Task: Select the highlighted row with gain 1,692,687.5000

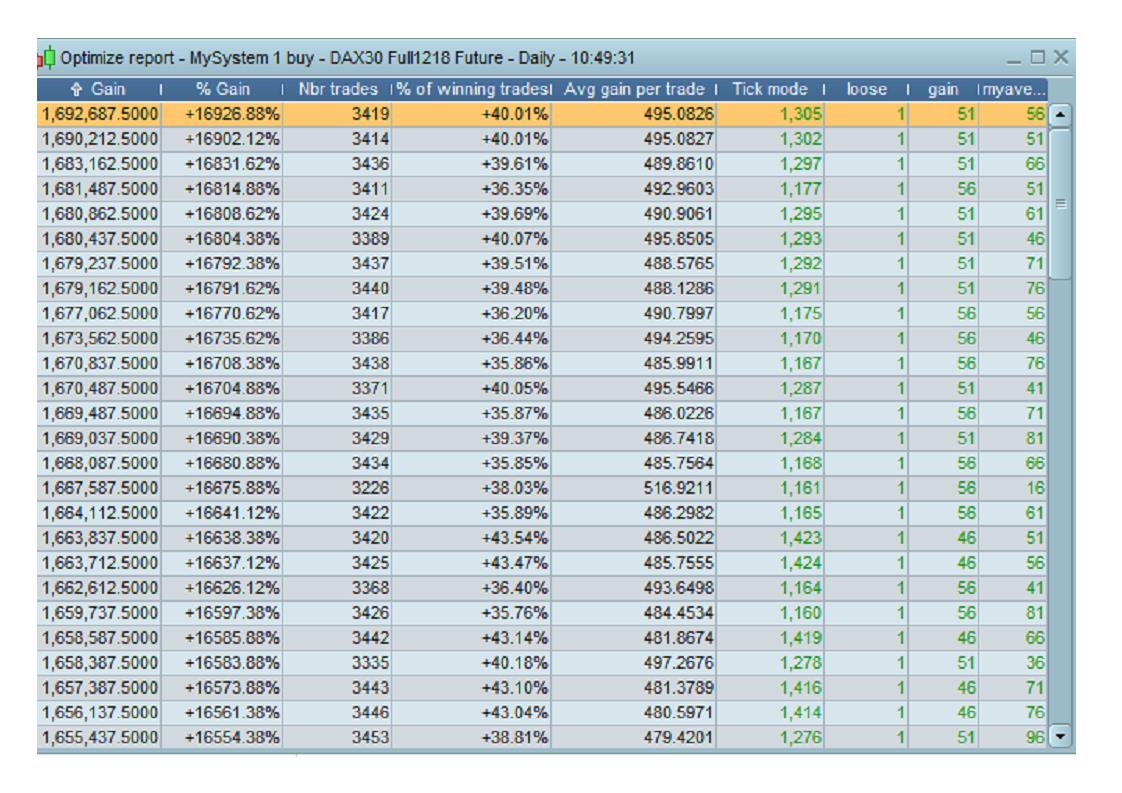Action: point(542,115)
